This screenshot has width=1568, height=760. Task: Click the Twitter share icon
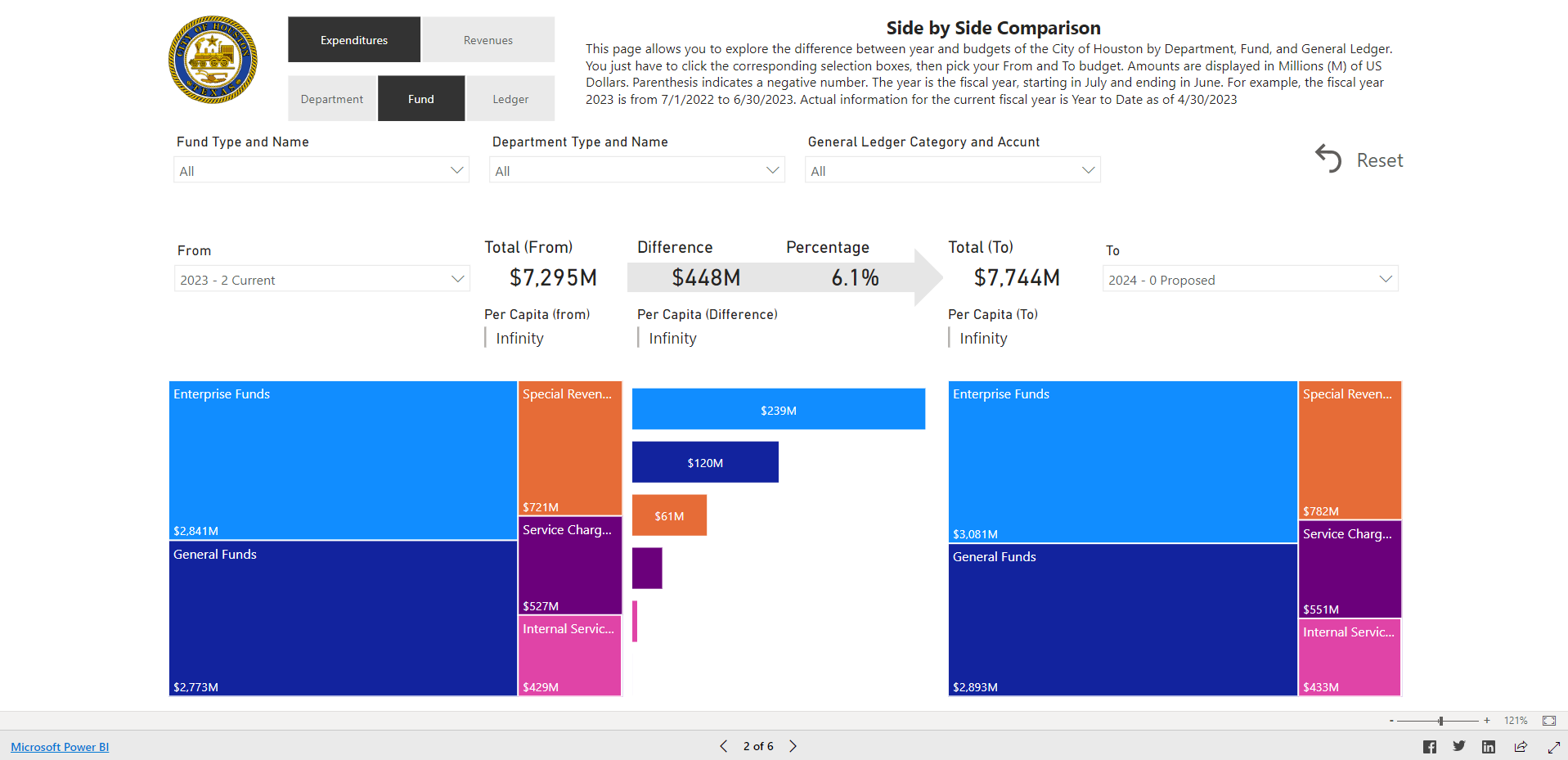coord(1459,746)
